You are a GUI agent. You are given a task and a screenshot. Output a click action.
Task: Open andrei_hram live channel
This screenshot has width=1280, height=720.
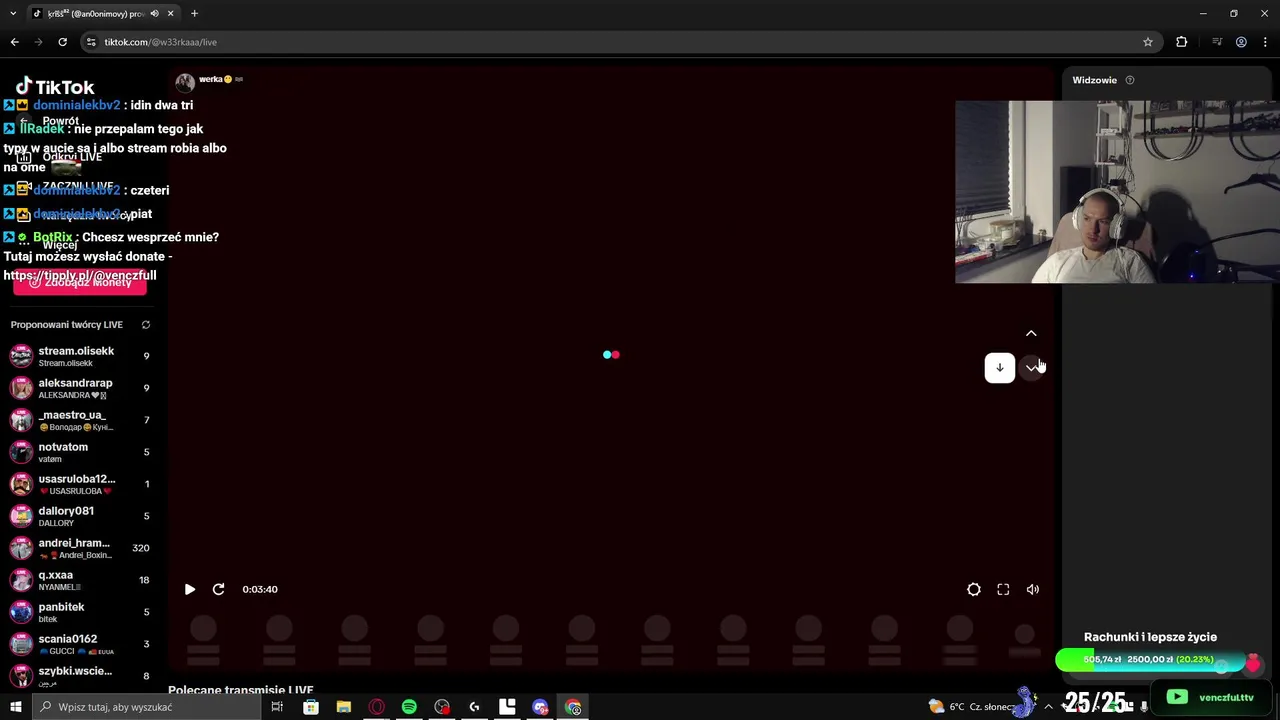[80, 548]
